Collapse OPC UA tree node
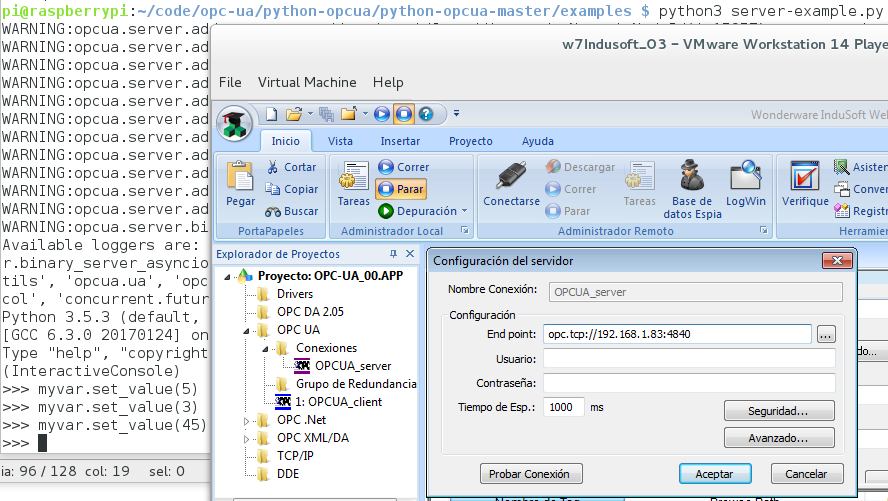This screenshot has height=501, width=888. coord(246,331)
